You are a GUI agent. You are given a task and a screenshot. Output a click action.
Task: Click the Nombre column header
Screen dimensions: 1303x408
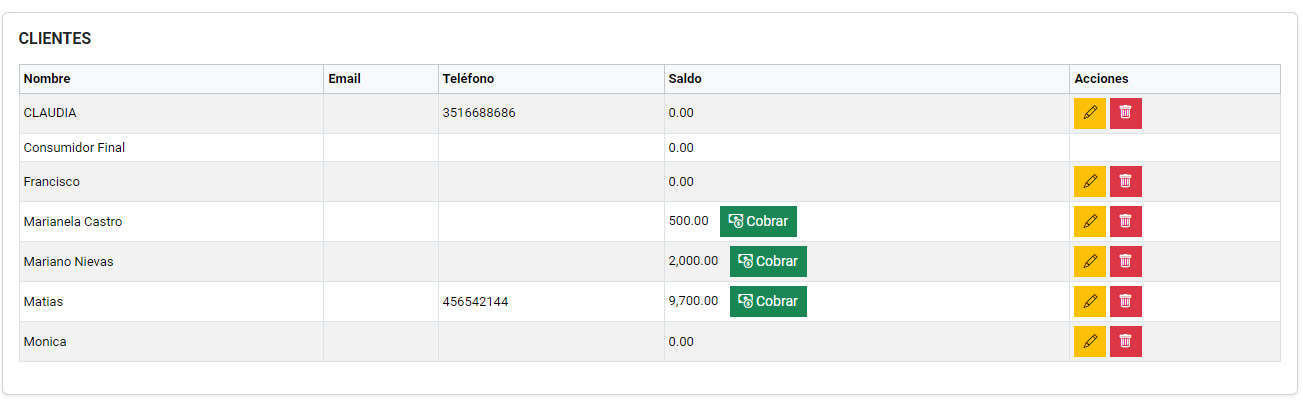pos(47,79)
